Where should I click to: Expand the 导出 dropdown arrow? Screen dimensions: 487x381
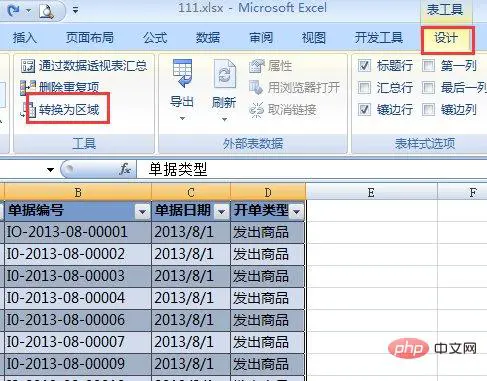coord(182,118)
